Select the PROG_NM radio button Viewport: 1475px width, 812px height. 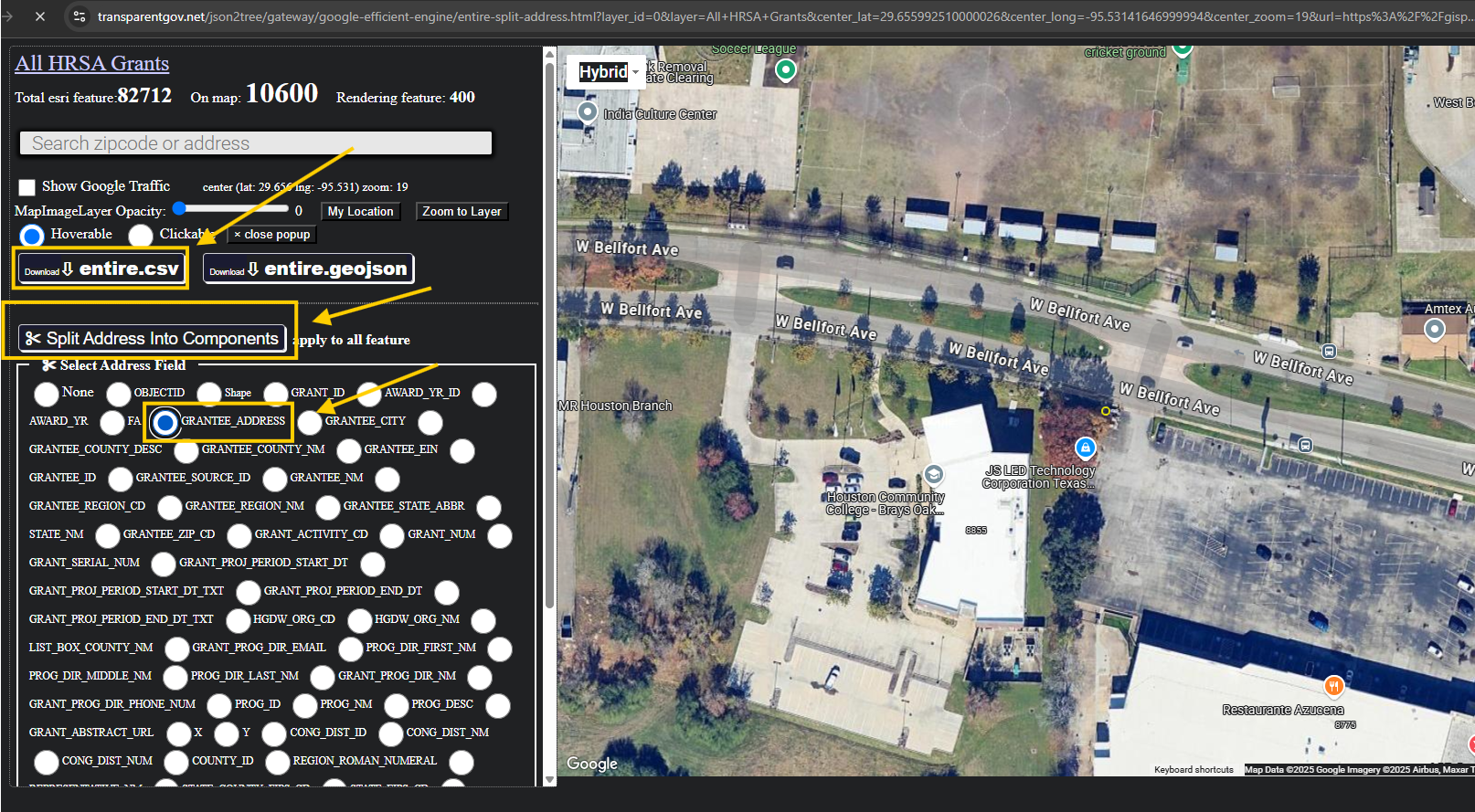[x=305, y=706]
